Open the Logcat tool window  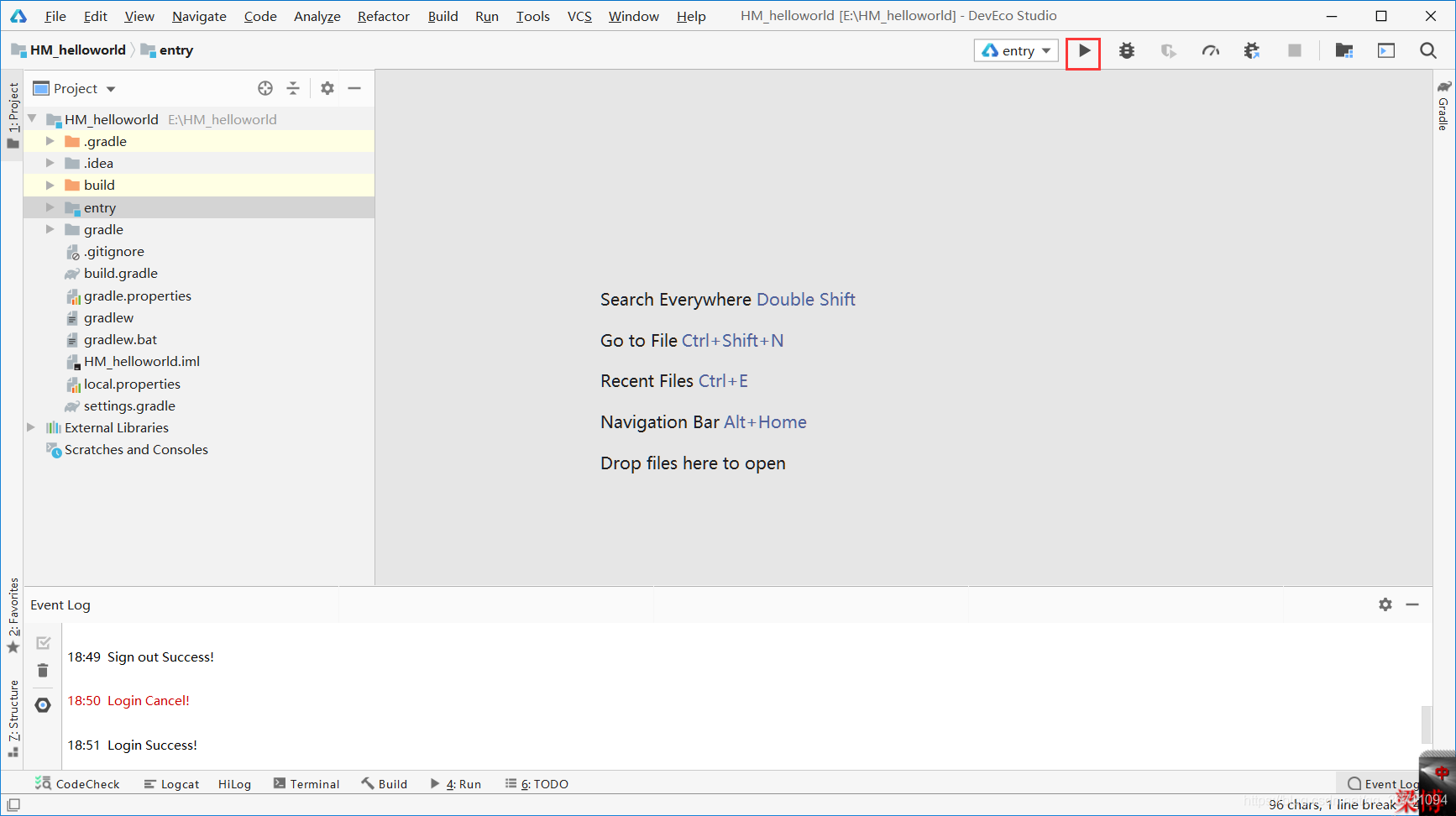[171, 784]
